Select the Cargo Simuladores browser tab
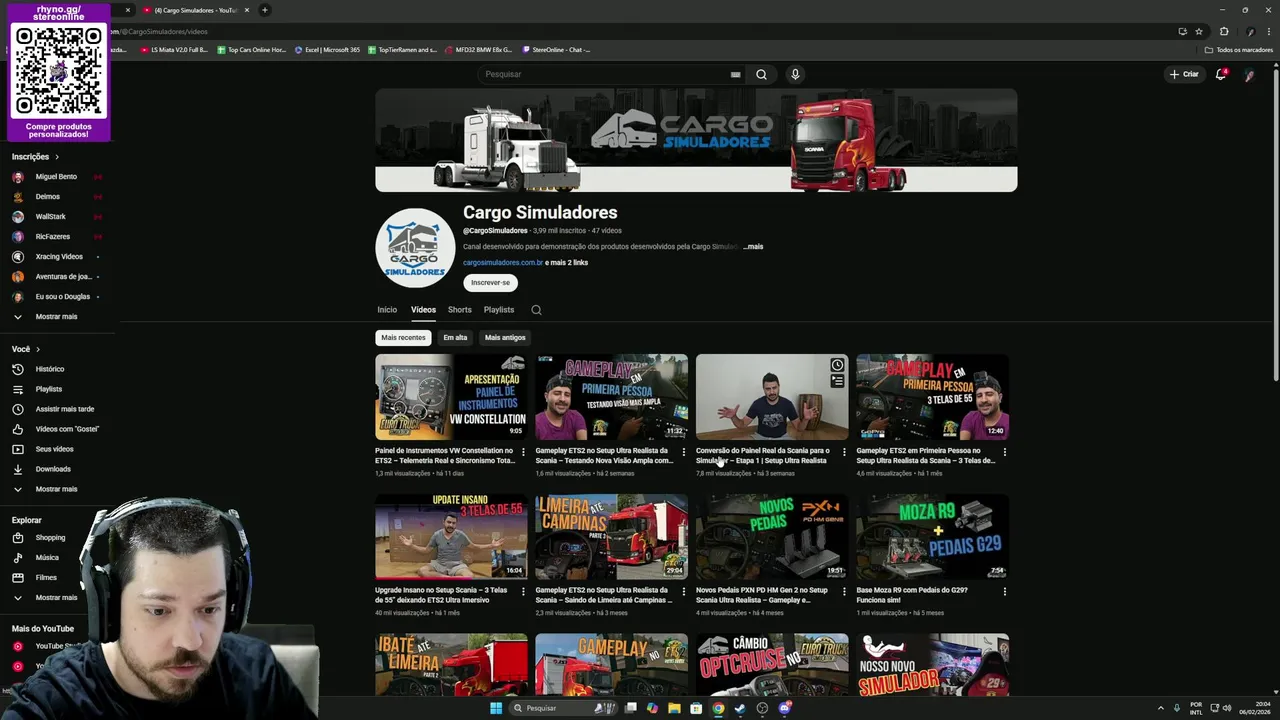 coord(195,10)
